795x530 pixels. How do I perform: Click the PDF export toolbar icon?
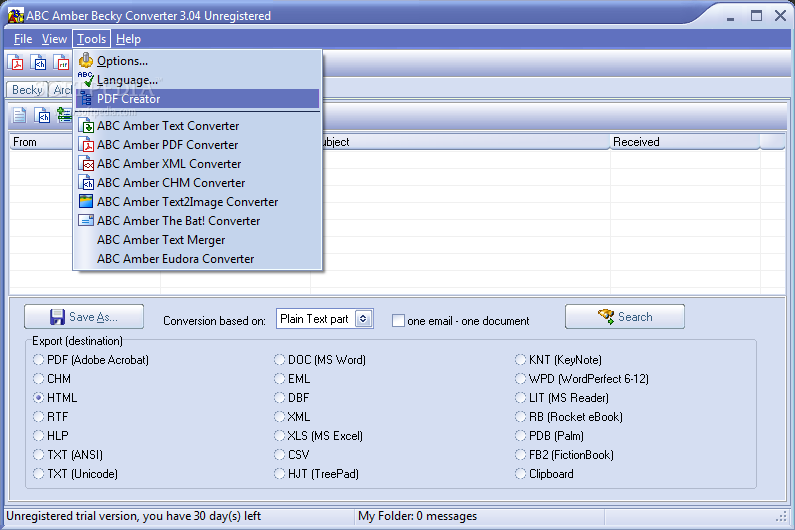pyautogui.click(x=16, y=63)
